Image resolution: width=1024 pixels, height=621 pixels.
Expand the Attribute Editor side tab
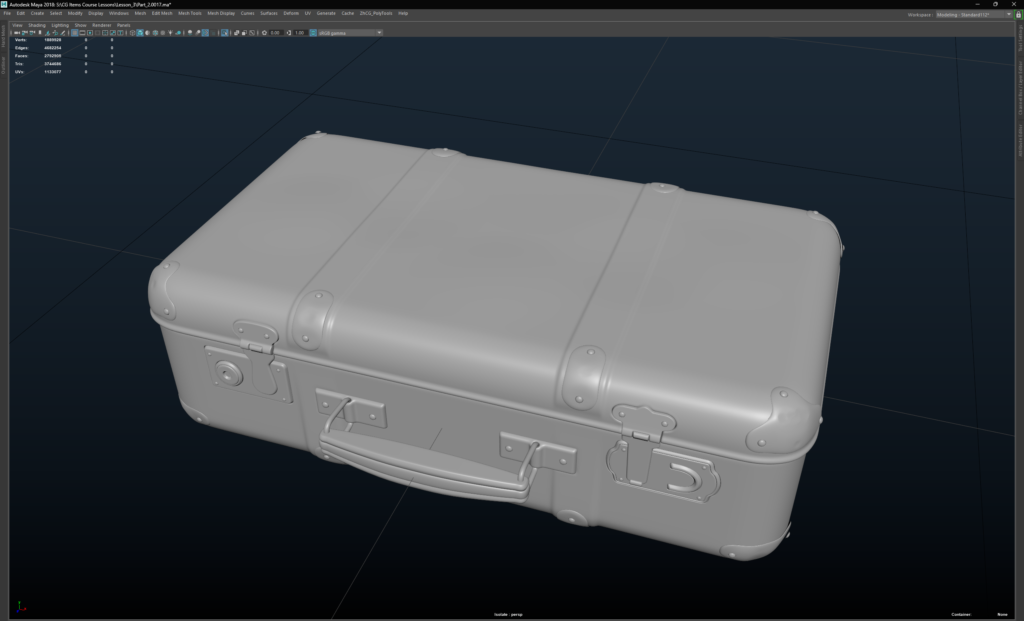coord(1020,140)
